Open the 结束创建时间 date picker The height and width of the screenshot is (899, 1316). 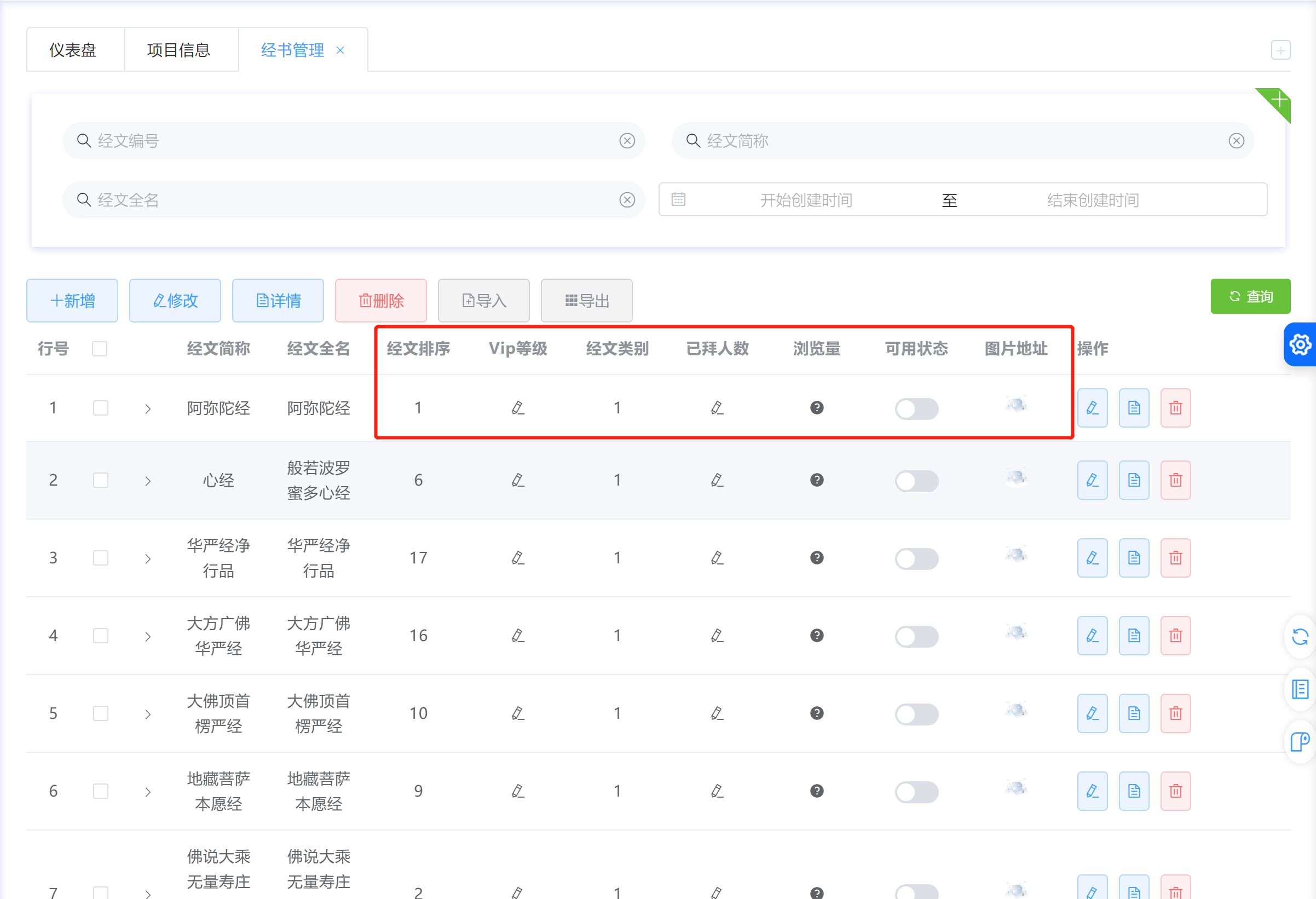tap(1093, 200)
